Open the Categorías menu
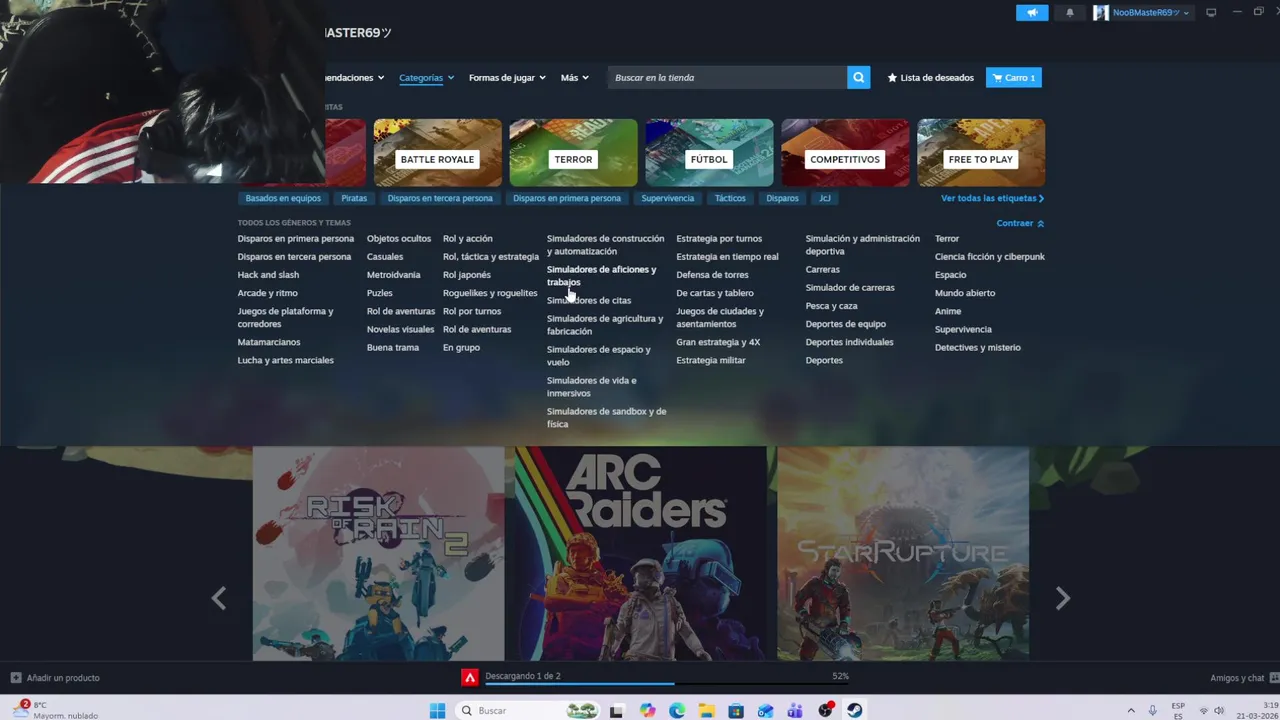The image size is (1280, 720). pos(426,77)
